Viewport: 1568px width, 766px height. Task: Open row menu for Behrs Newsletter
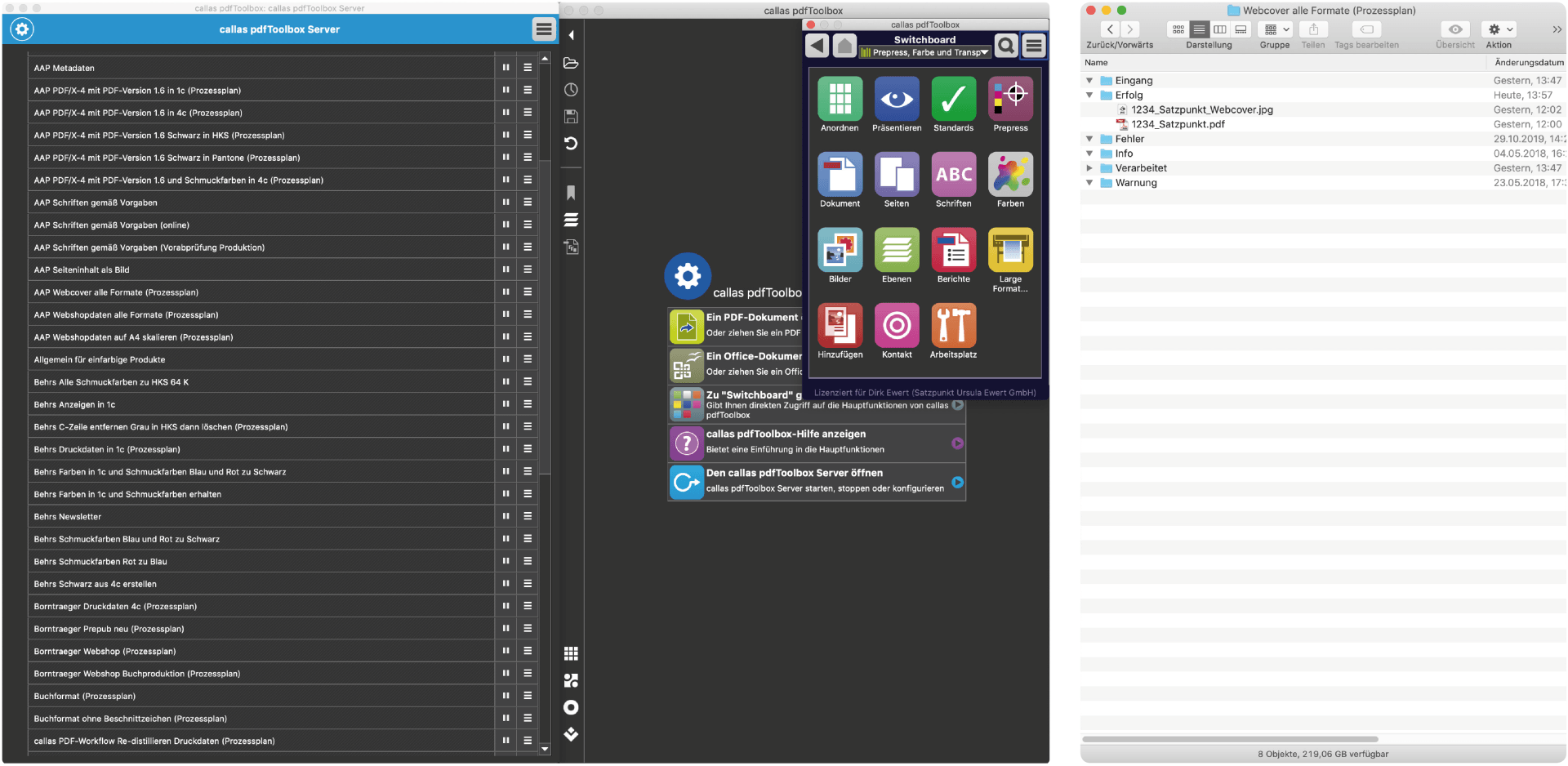coord(528,516)
